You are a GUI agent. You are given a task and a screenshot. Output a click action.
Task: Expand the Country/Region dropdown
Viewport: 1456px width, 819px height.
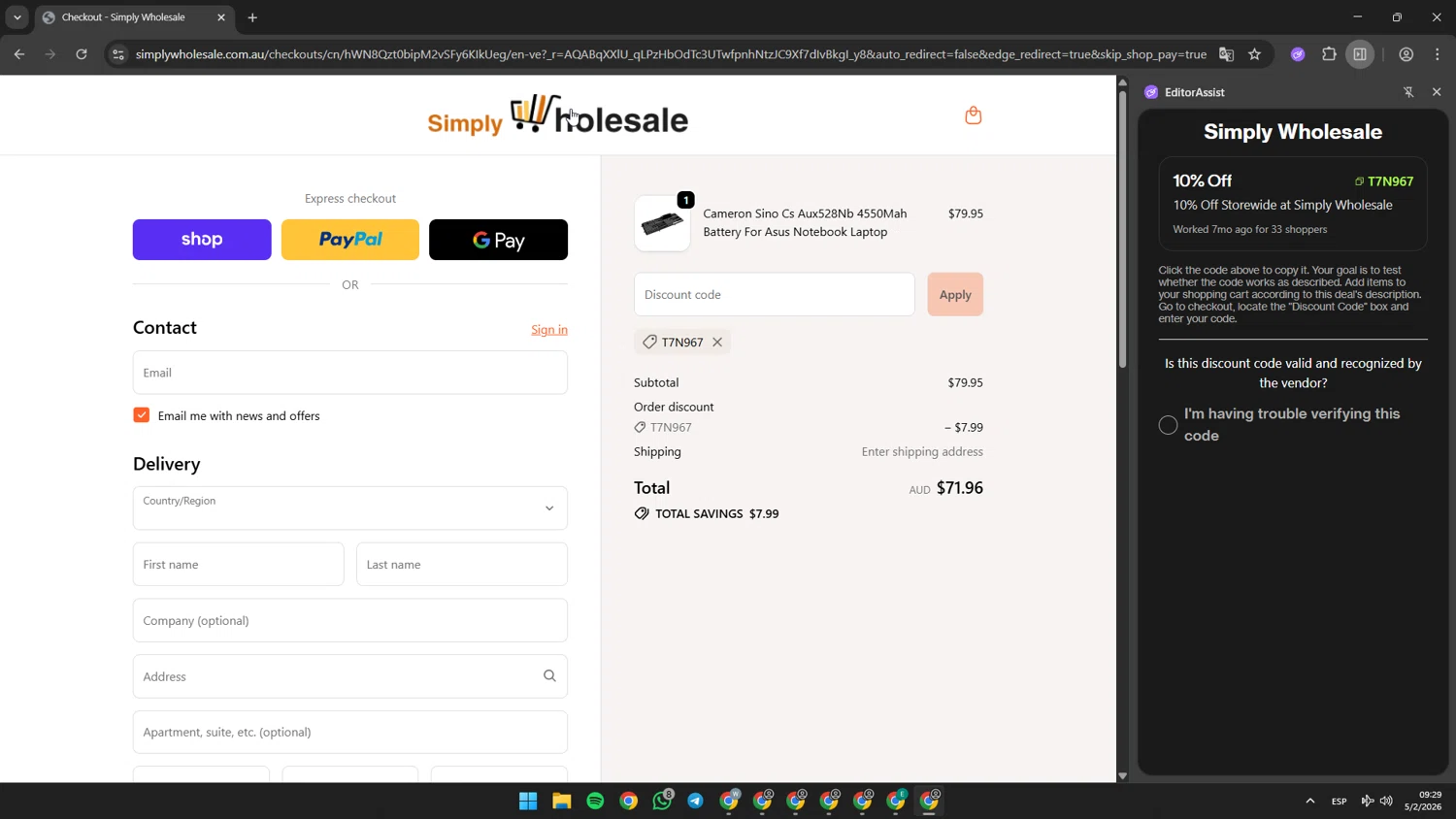(x=350, y=508)
